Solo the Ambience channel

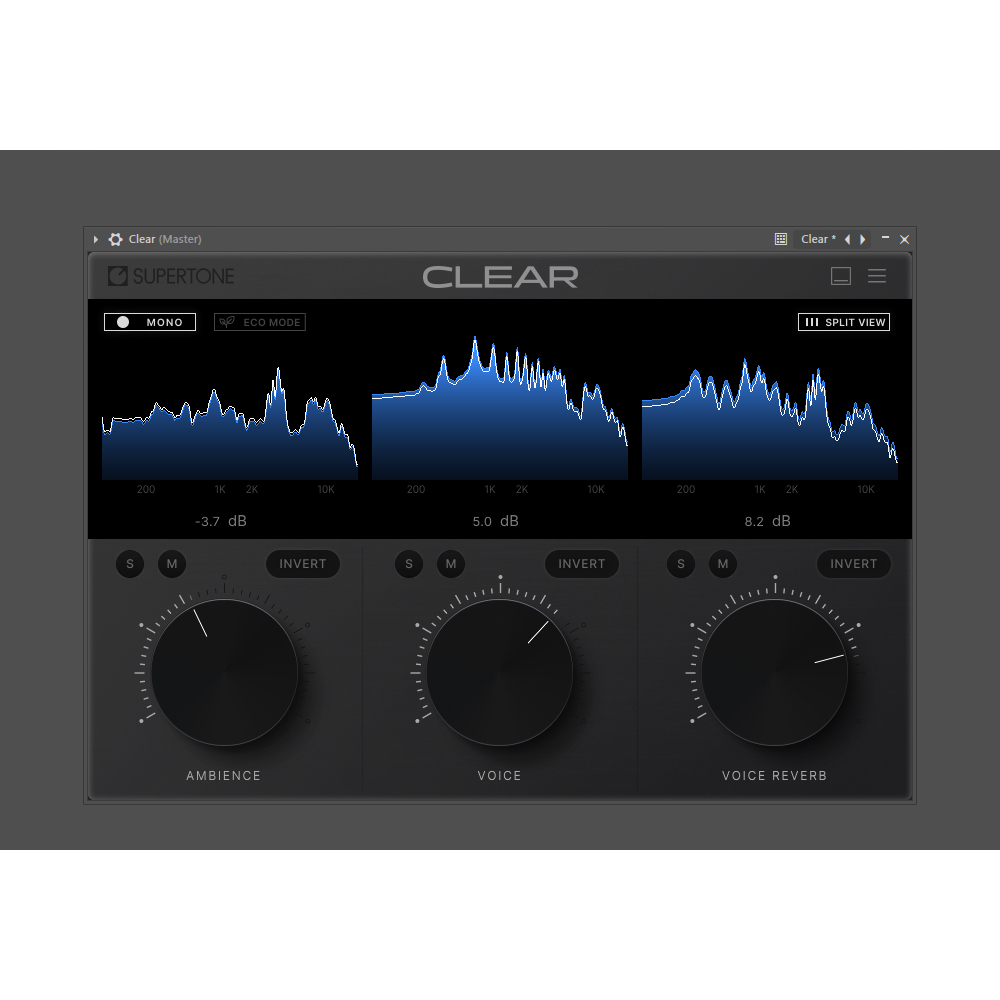tap(130, 564)
